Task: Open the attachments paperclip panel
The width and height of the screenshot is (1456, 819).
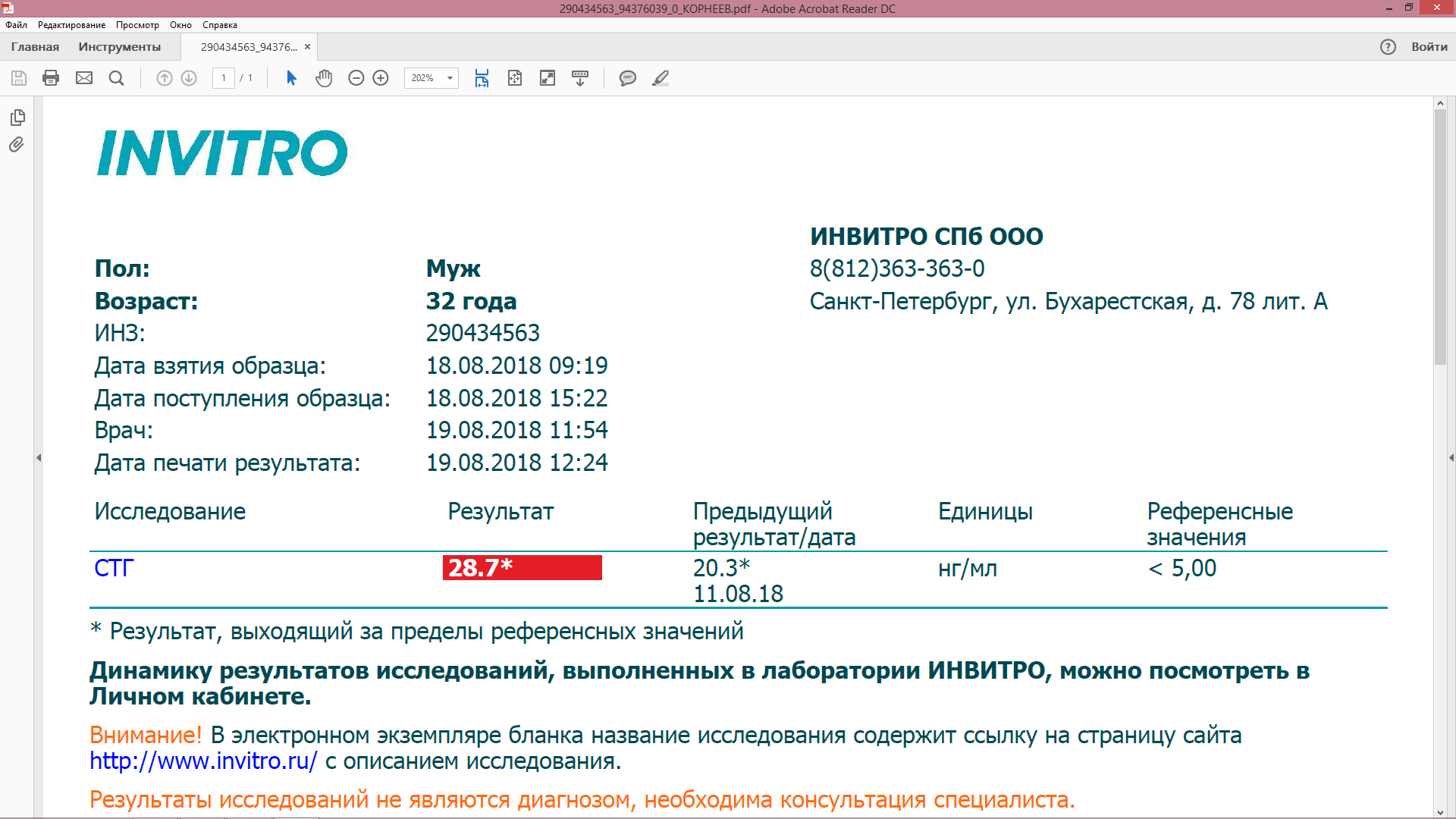Action: [17, 145]
